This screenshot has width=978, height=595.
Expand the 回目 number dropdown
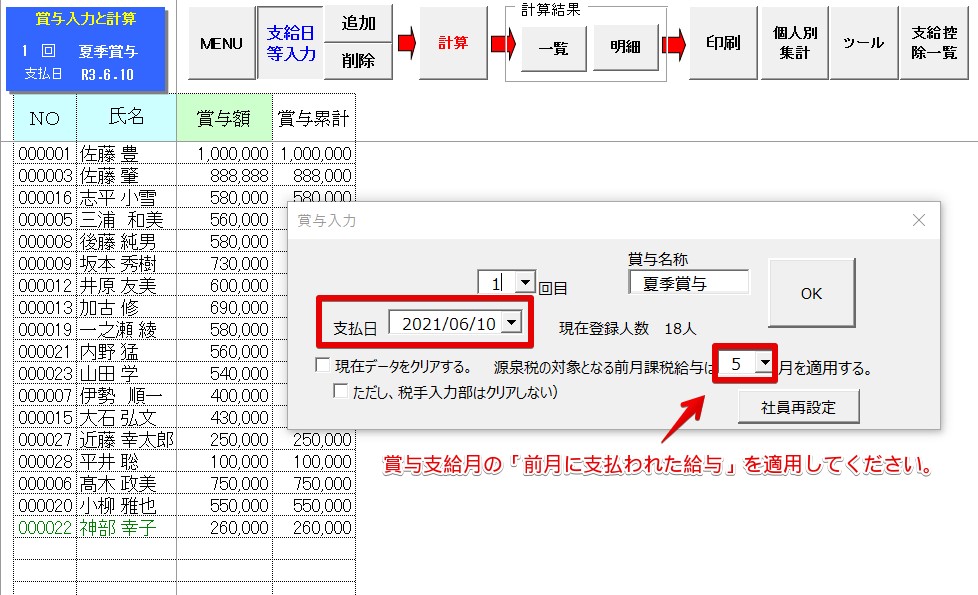coord(525,283)
